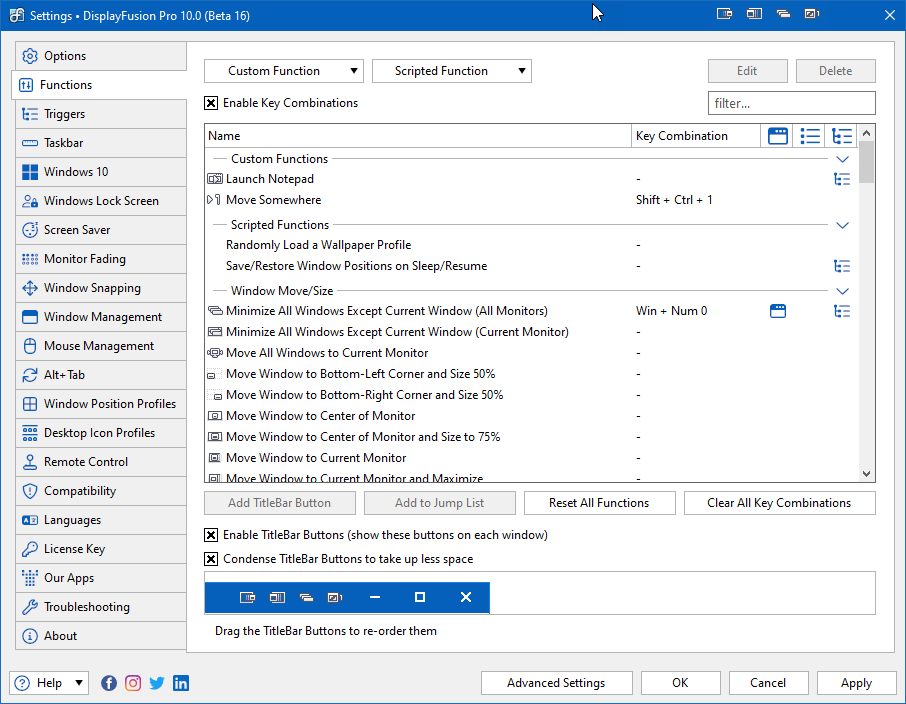
Task: Collapse the Custom Functions group
Action: pos(842,159)
